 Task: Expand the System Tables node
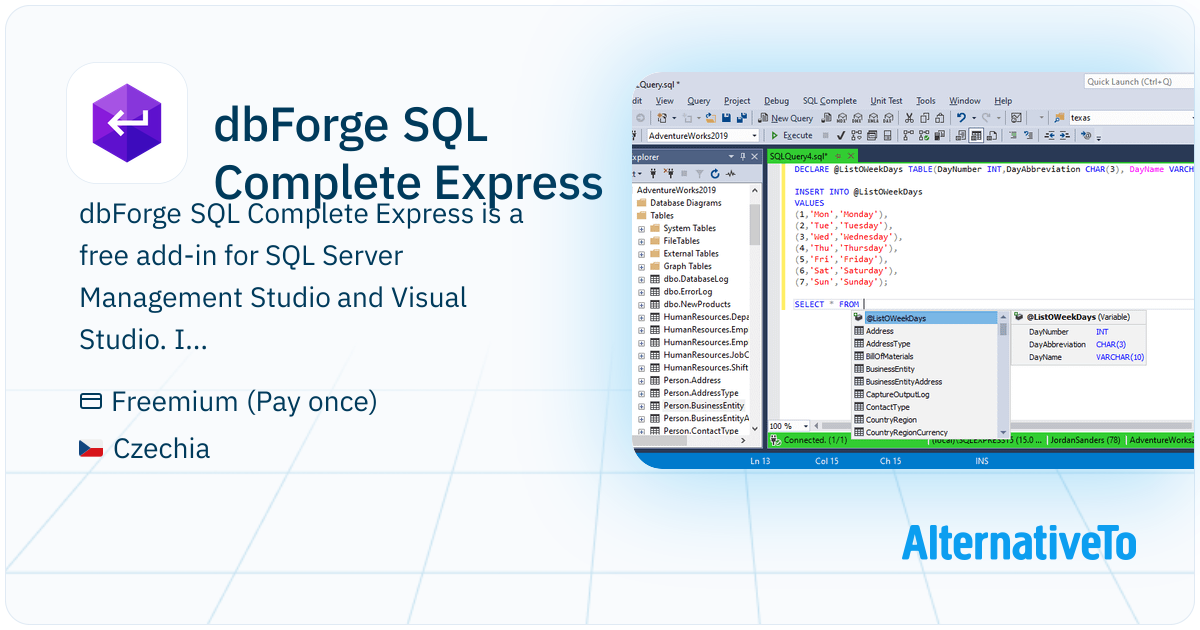(x=641, y=228)
